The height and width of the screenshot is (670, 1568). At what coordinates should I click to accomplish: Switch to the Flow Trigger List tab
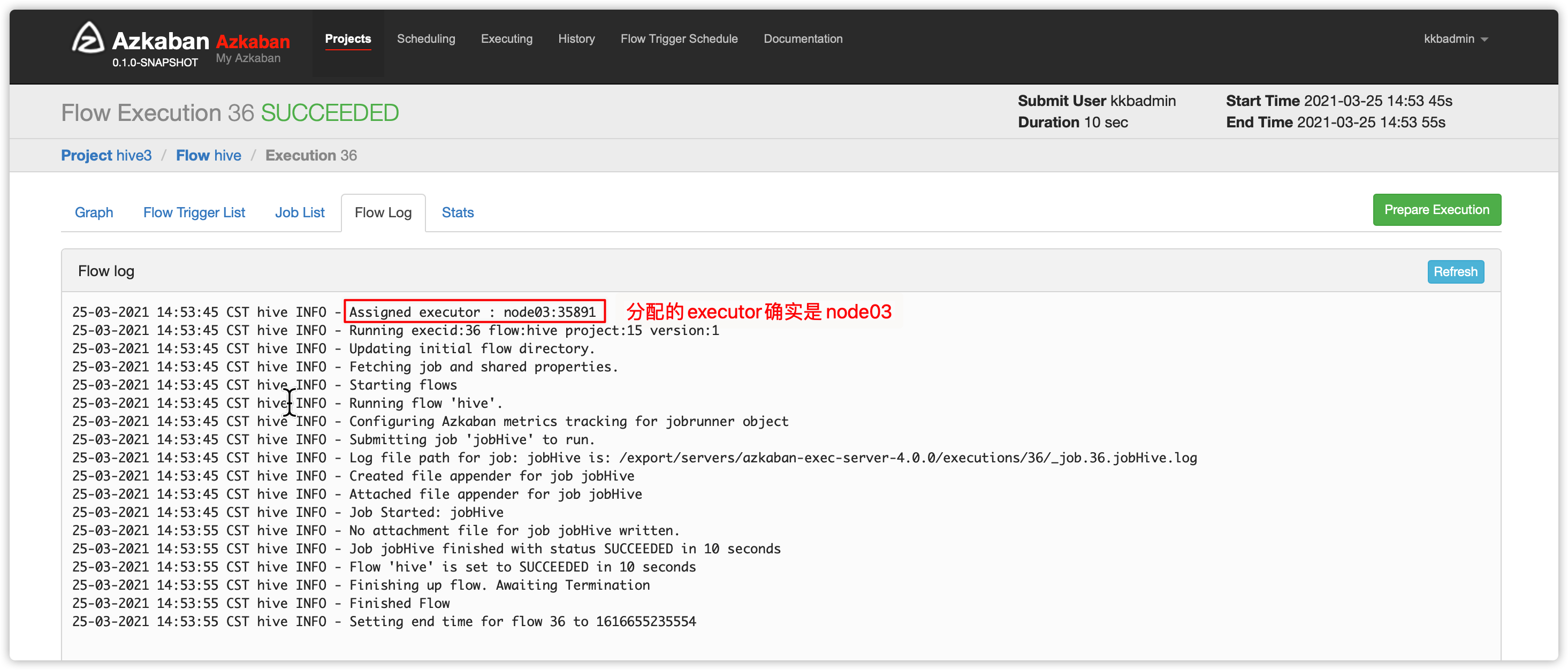tap(194, 213)
